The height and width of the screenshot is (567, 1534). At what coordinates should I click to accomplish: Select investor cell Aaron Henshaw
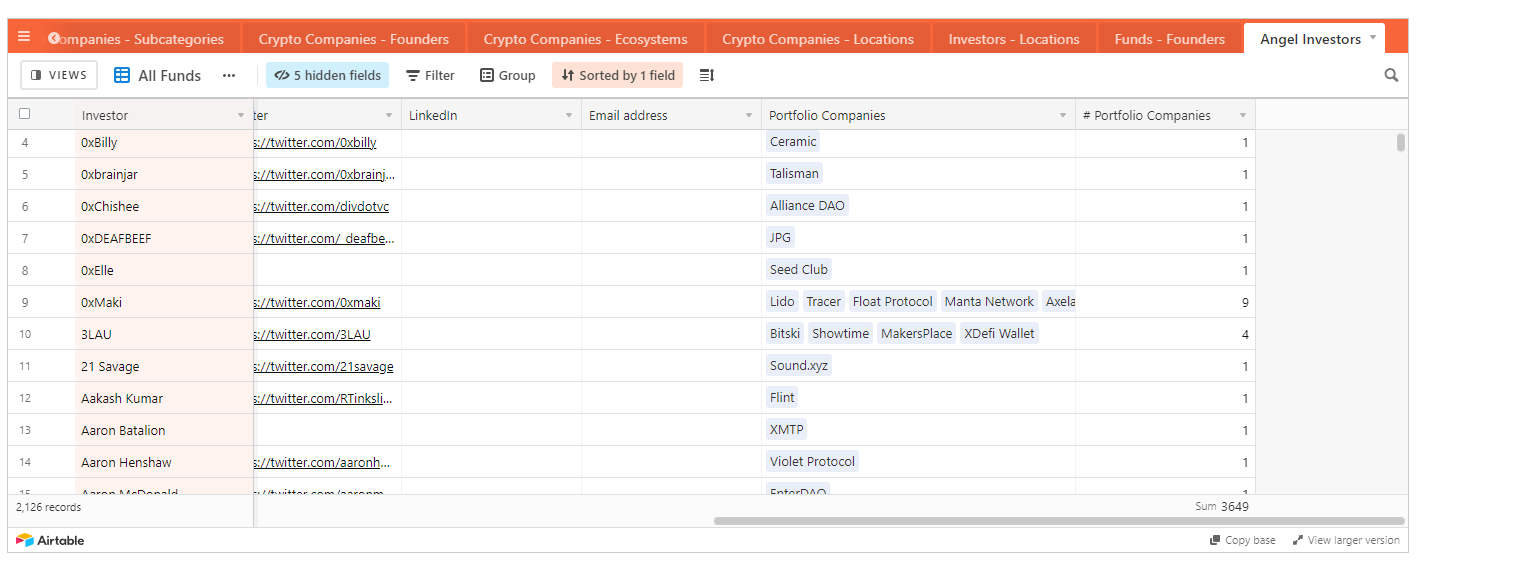click(164, 462)
